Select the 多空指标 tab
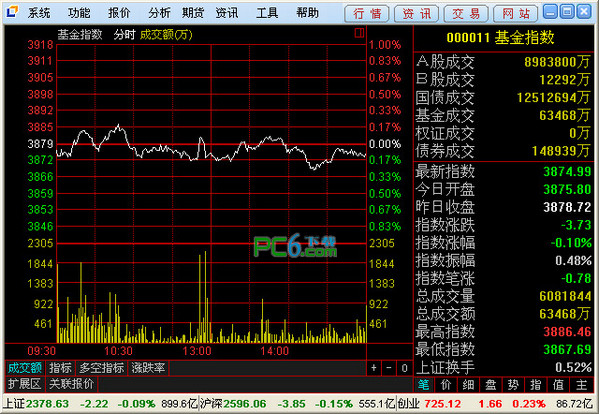This screenshot has height=414, width=599. pos(102,368)
